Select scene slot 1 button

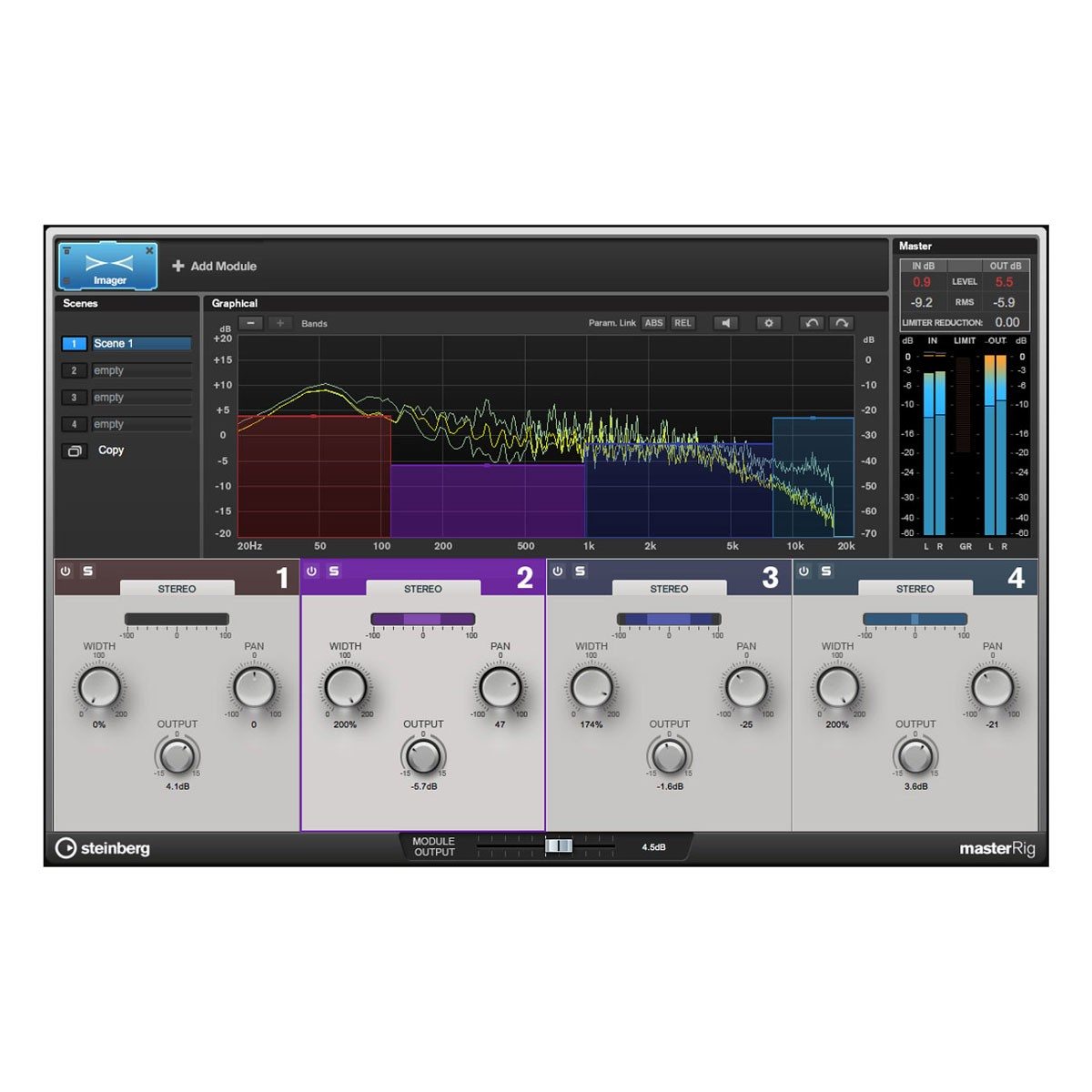click(x=75, y=344)
